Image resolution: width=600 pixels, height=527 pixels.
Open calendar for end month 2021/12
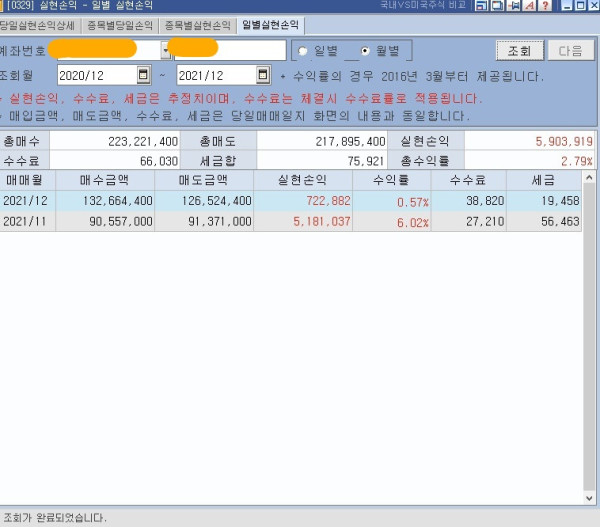point(263,75)
